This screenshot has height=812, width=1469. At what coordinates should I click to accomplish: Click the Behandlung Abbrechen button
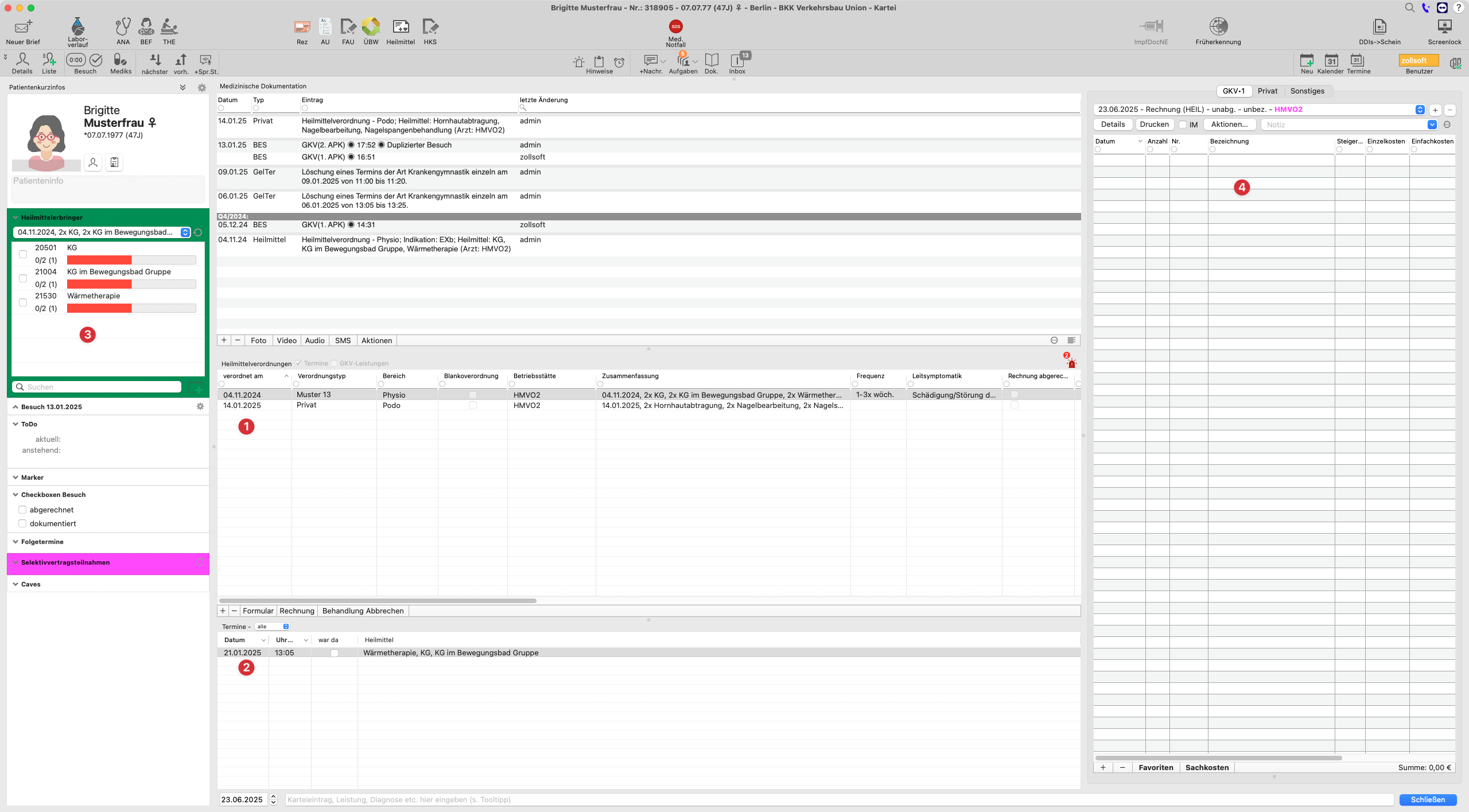point(363,611)
